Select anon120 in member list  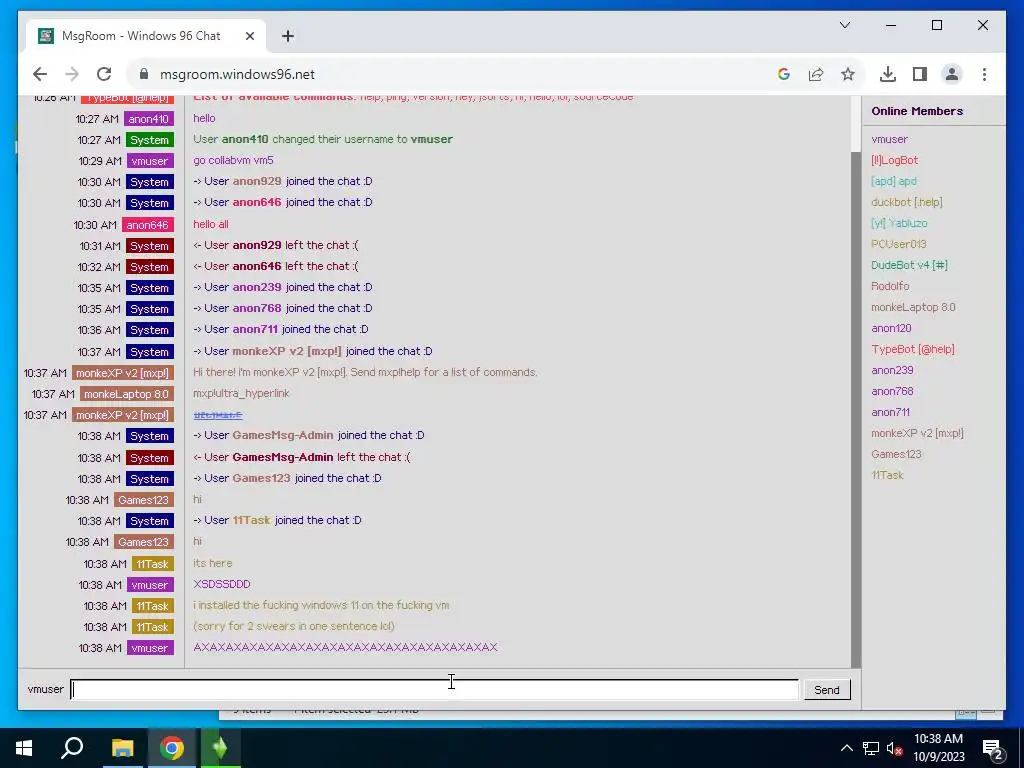pos(891,328)
